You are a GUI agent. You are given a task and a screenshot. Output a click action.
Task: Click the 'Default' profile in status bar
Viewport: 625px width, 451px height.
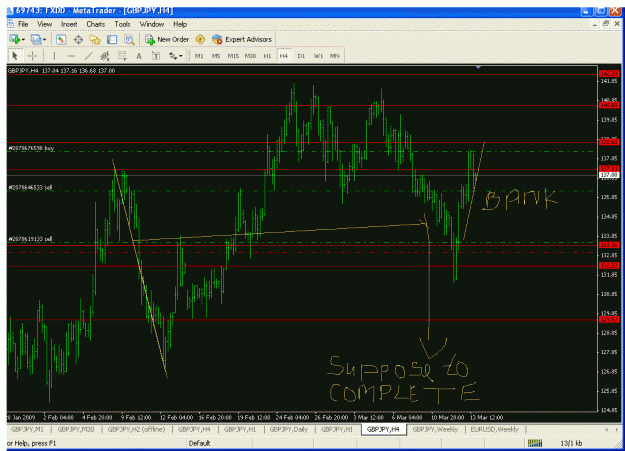(199, 443)
